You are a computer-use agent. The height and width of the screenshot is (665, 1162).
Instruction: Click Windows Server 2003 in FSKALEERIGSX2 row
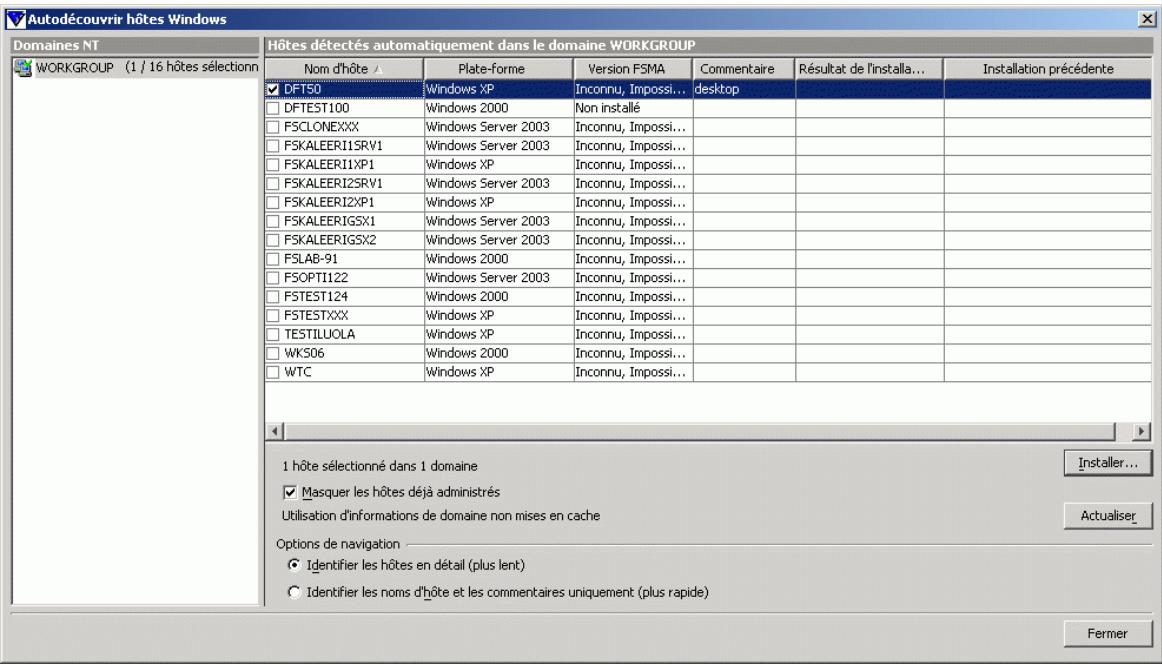[499, 240]
